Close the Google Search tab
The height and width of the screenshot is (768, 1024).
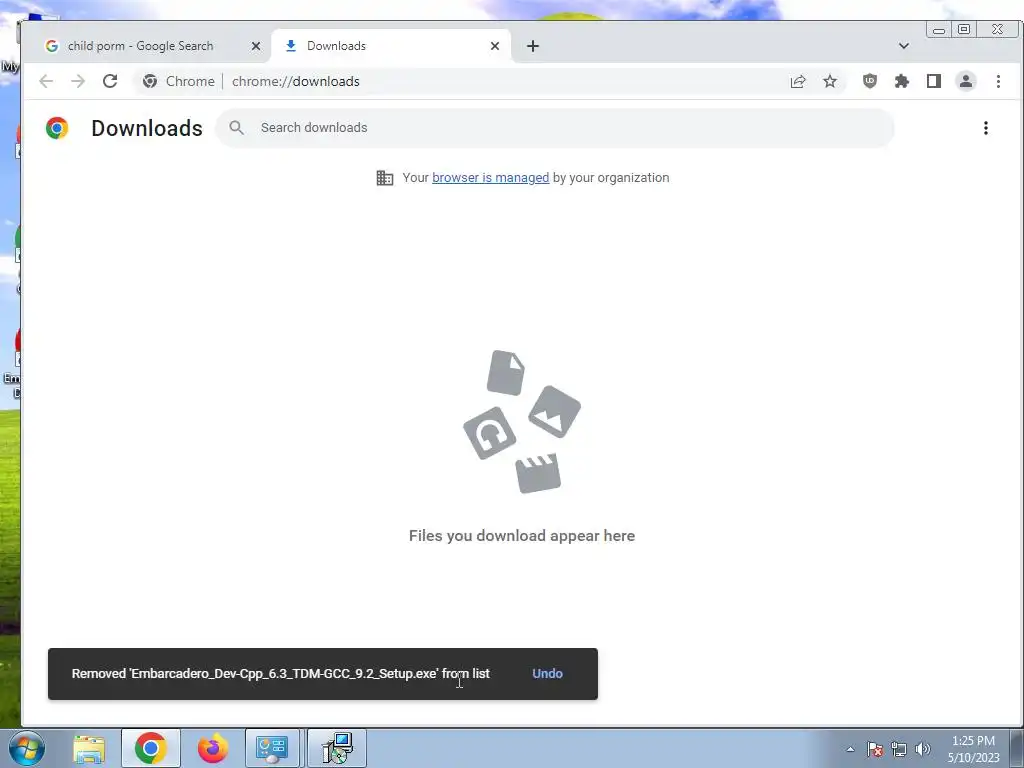[x=256, y=46]
